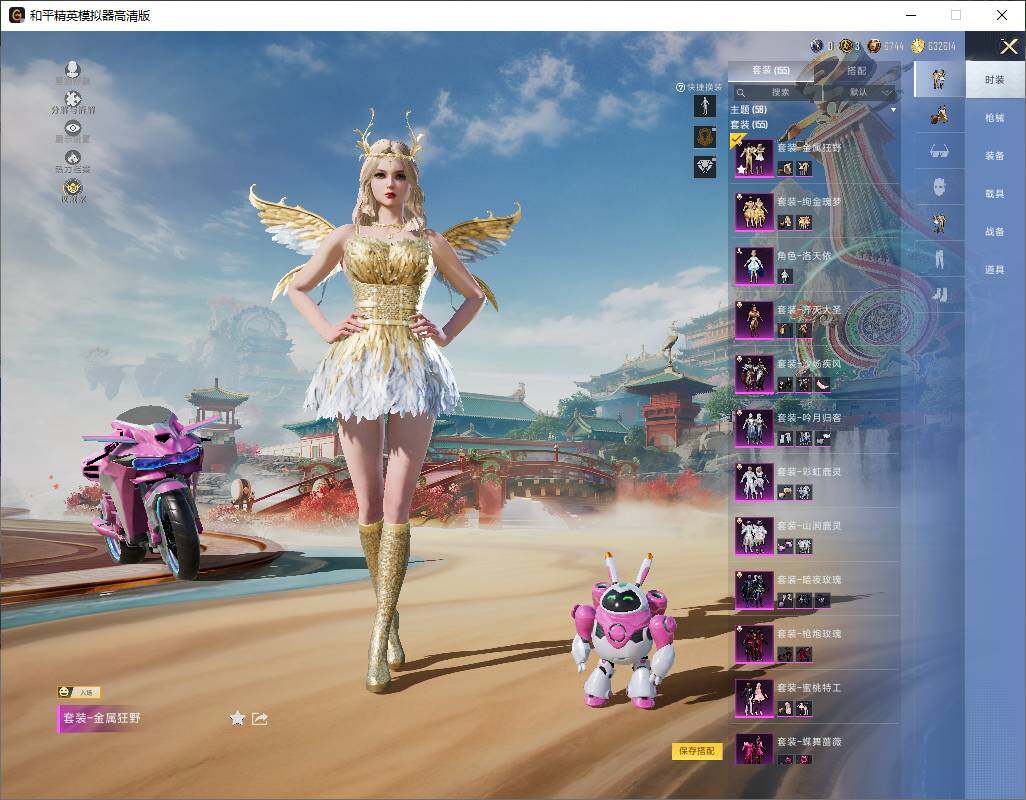The image size is (1026, 800).
Task: Switch to the 搭配 tab
Action: tap(856, 71)
